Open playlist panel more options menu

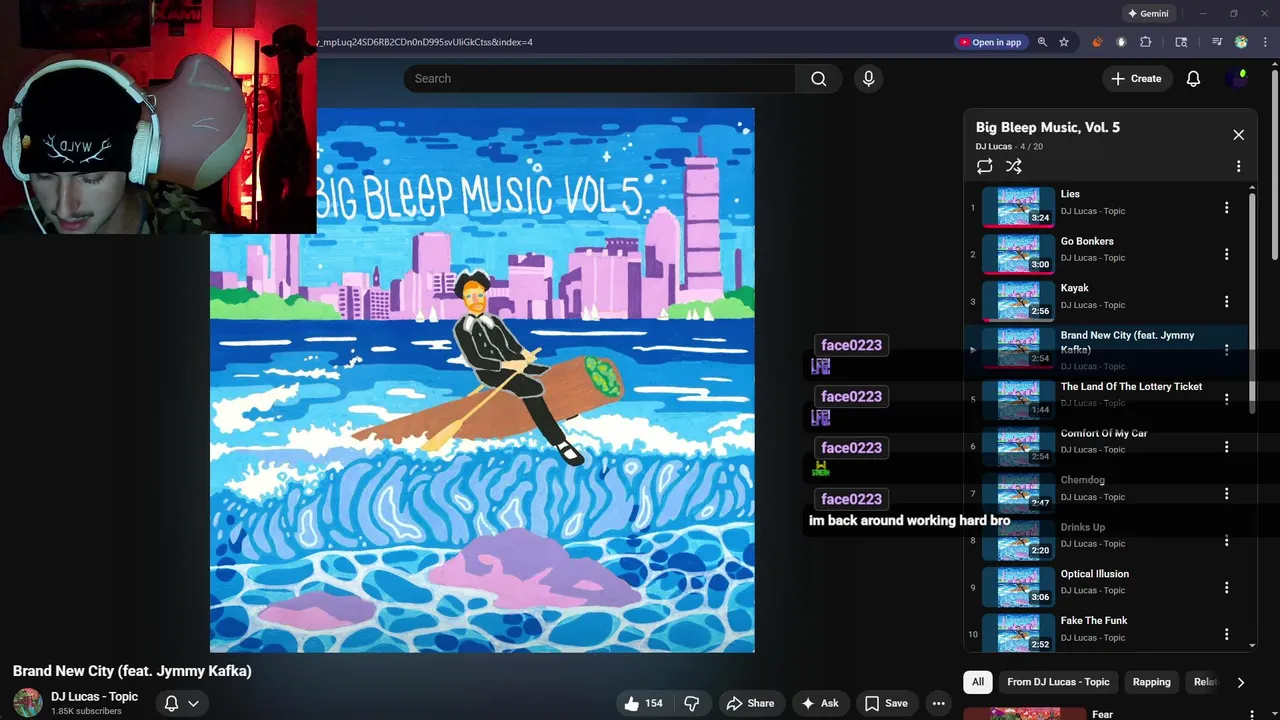(x=1238, y=166)
